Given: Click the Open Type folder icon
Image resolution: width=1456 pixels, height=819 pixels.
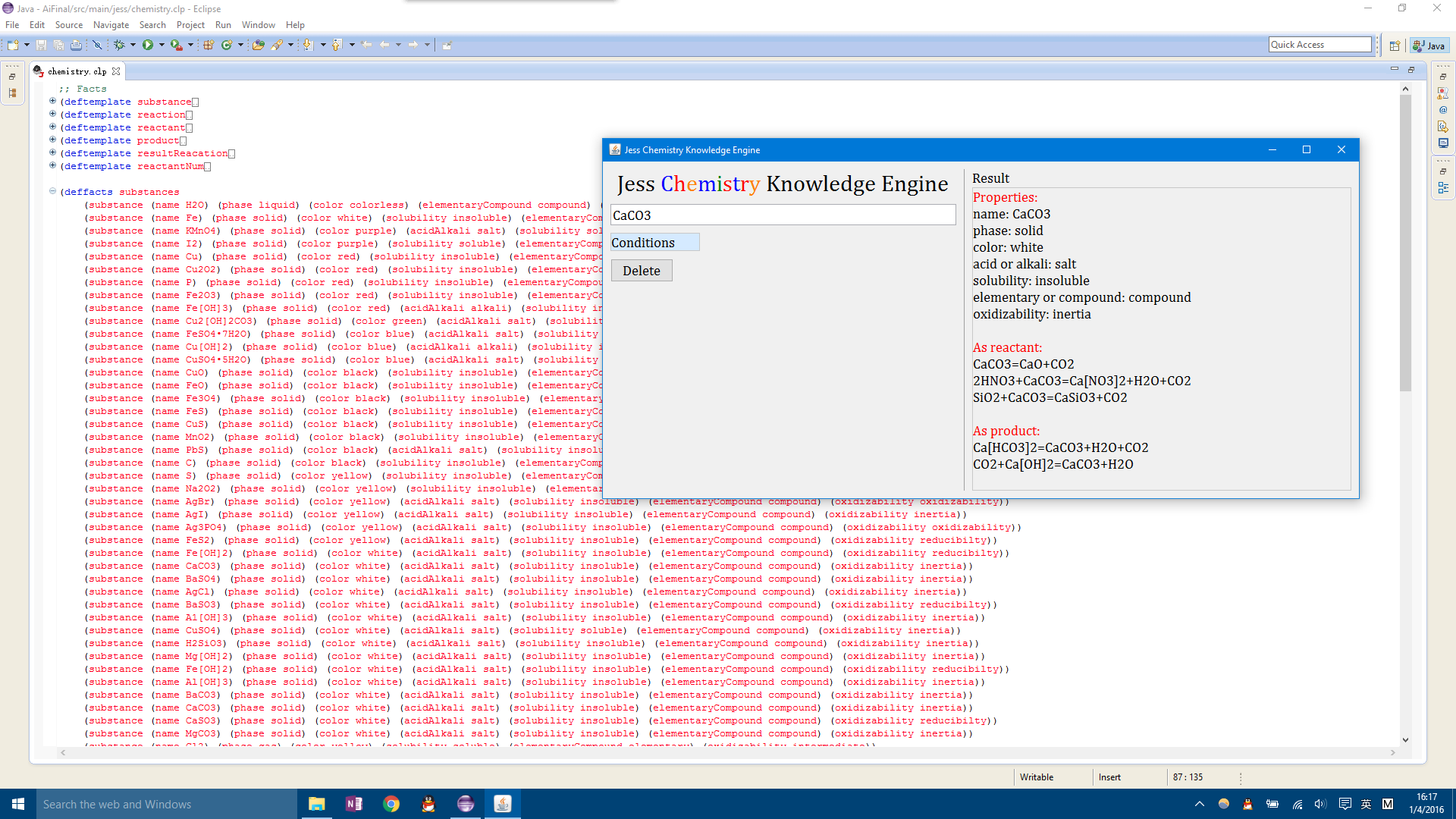Looking at the screenshot, I should (x=259, y=45).
